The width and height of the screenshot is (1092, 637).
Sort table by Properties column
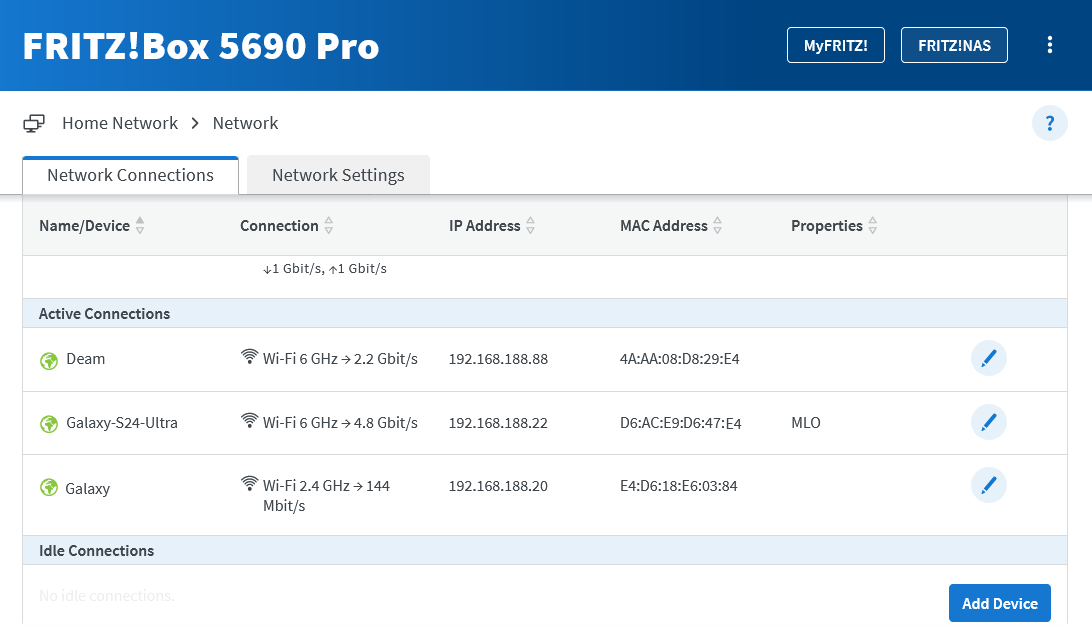[873, 226]
